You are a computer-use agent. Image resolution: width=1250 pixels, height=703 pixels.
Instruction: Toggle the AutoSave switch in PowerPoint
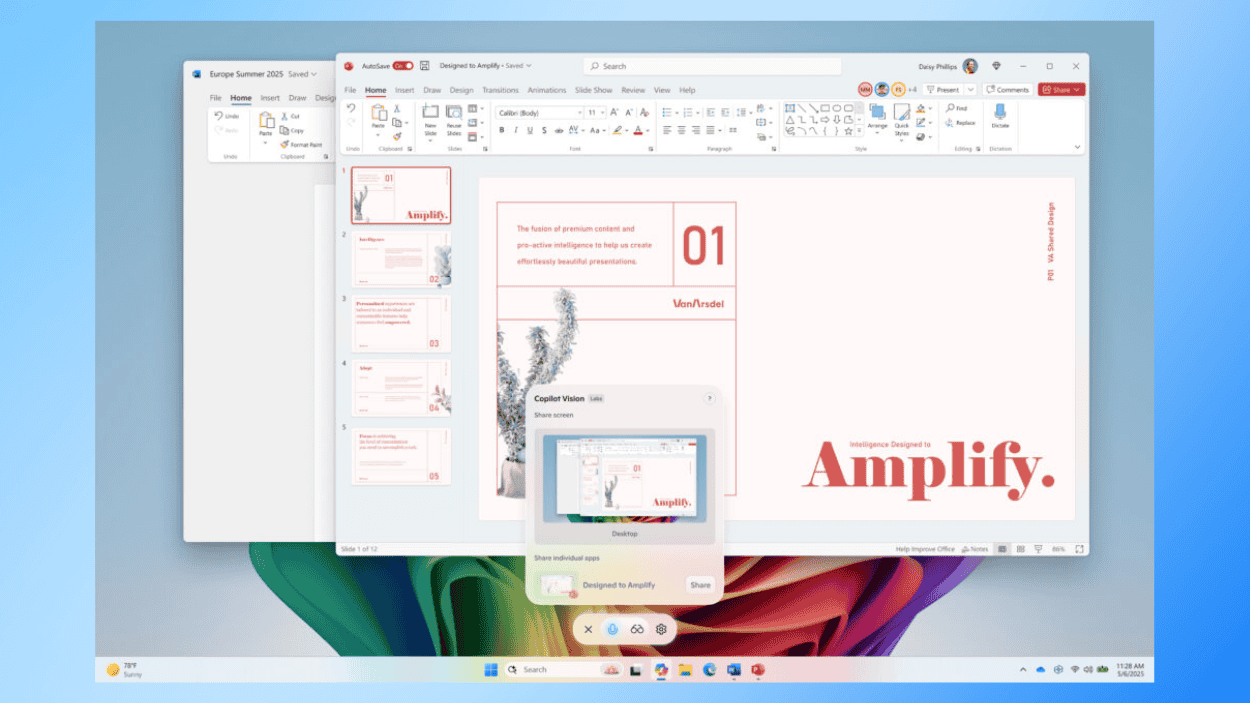(x=403, y=66)
